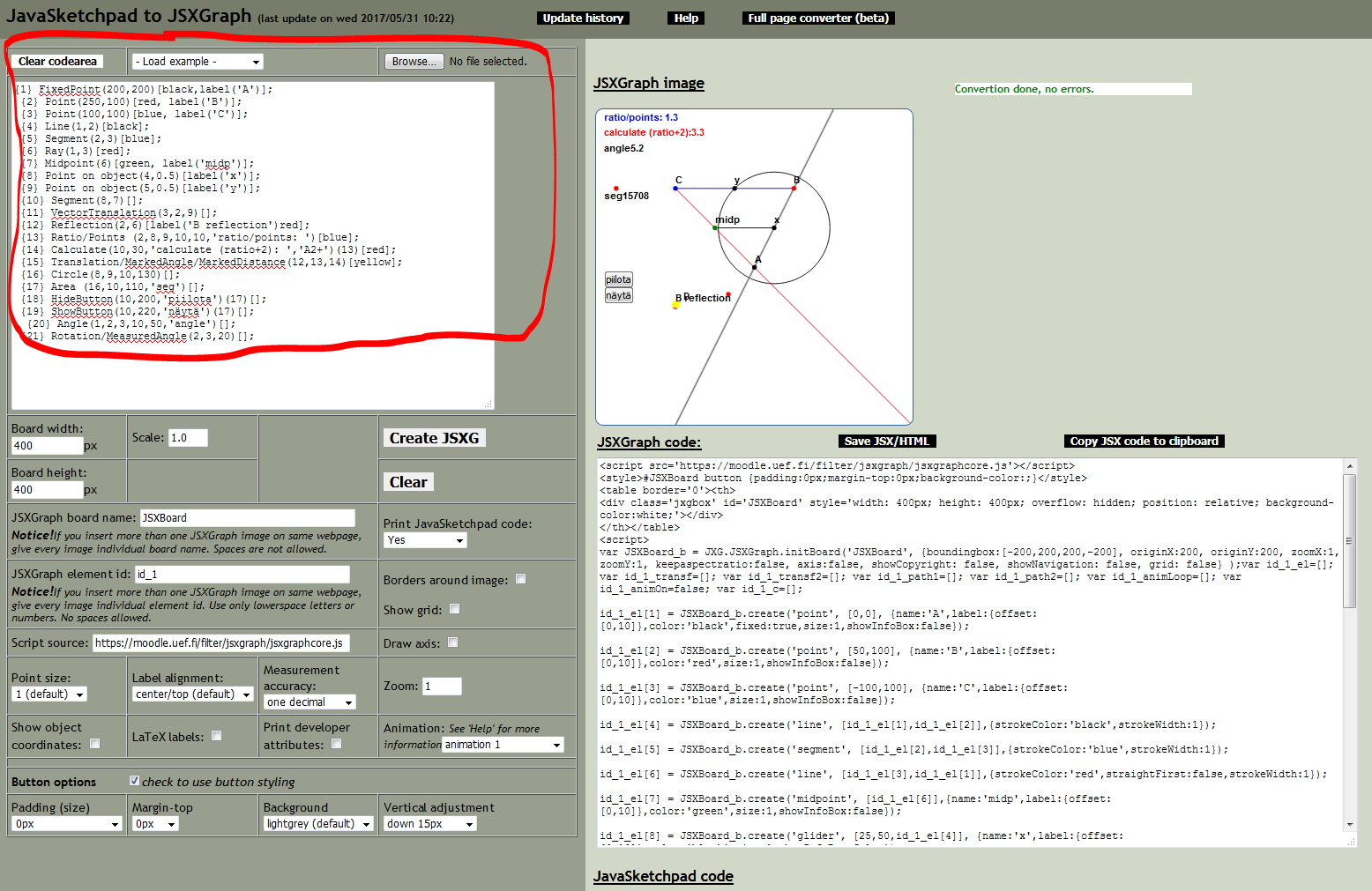Expand the Point size dropdown

coord(49,694)
